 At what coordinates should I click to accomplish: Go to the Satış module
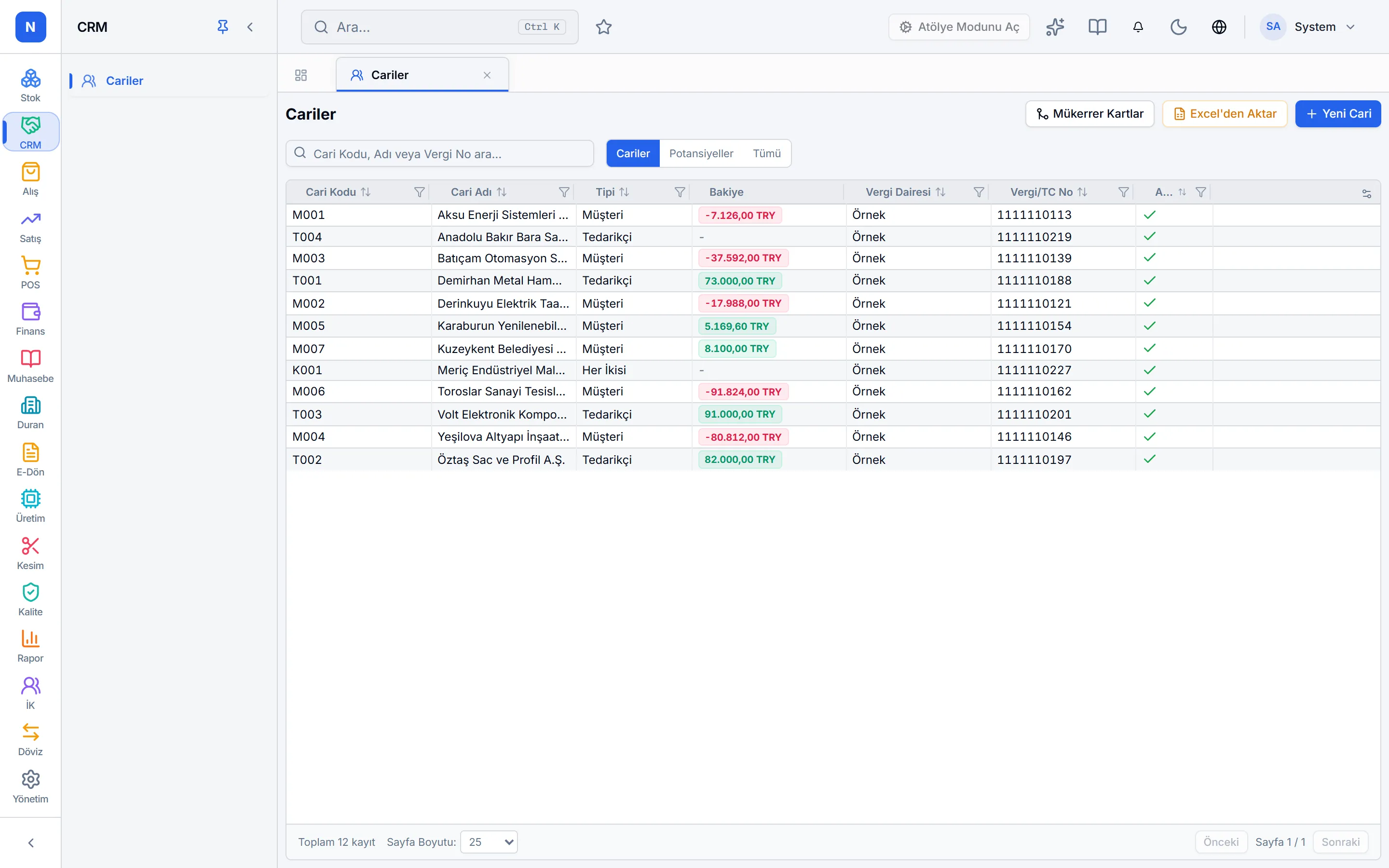click(30, 226)
